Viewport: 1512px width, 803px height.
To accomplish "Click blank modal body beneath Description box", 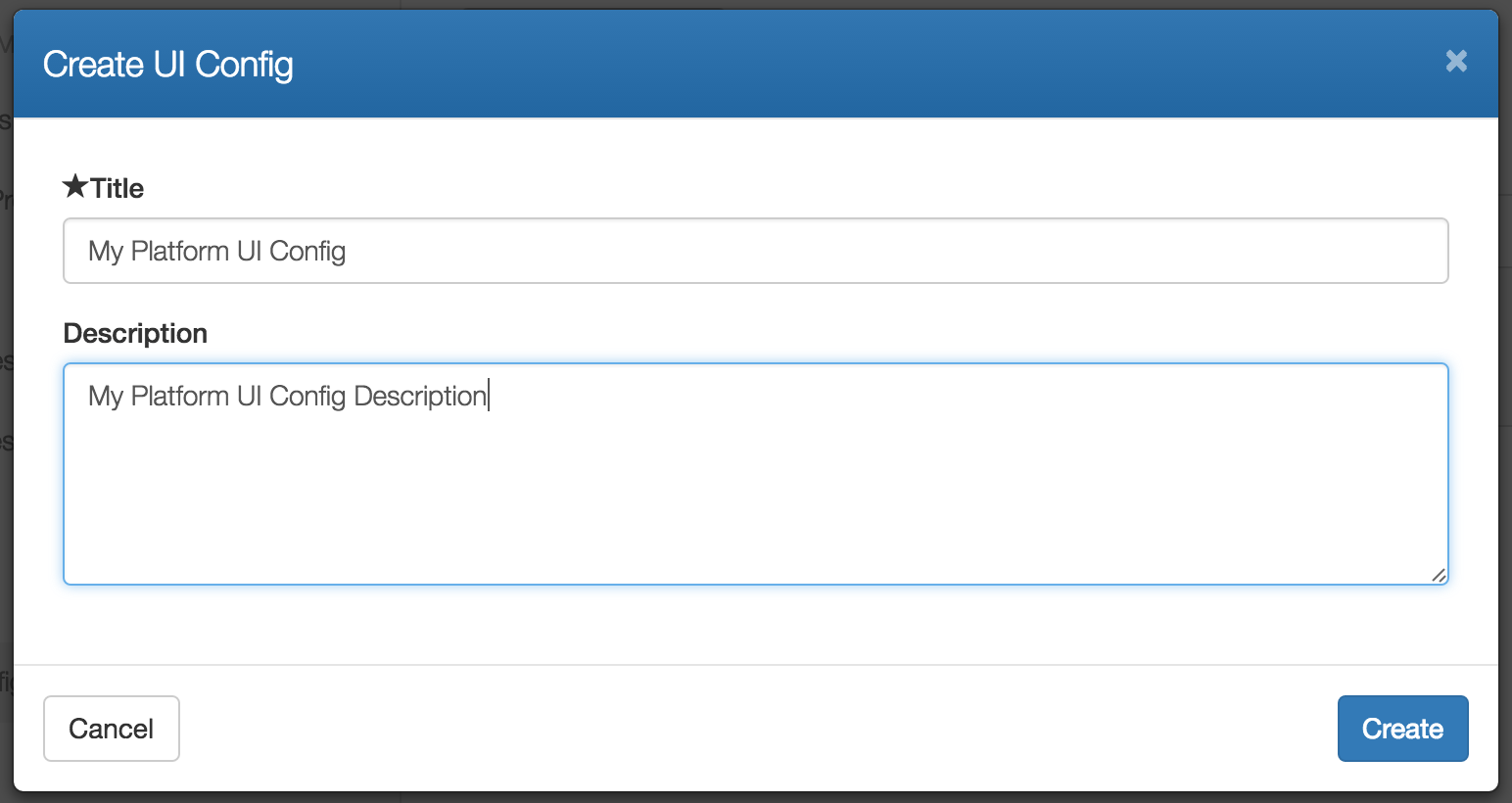I will coord(756,625).
